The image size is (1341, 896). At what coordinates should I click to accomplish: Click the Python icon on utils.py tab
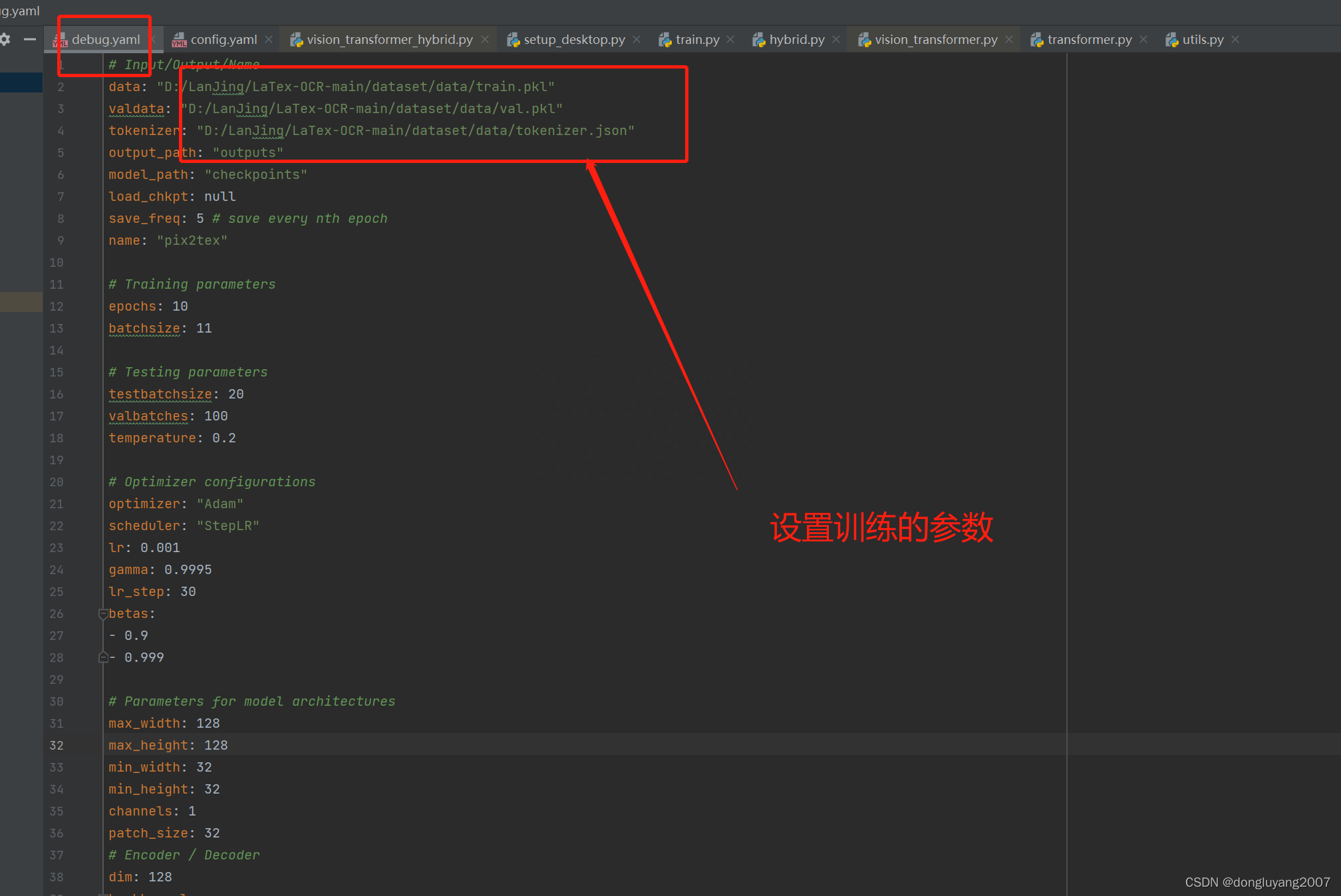pos(1171,41)
